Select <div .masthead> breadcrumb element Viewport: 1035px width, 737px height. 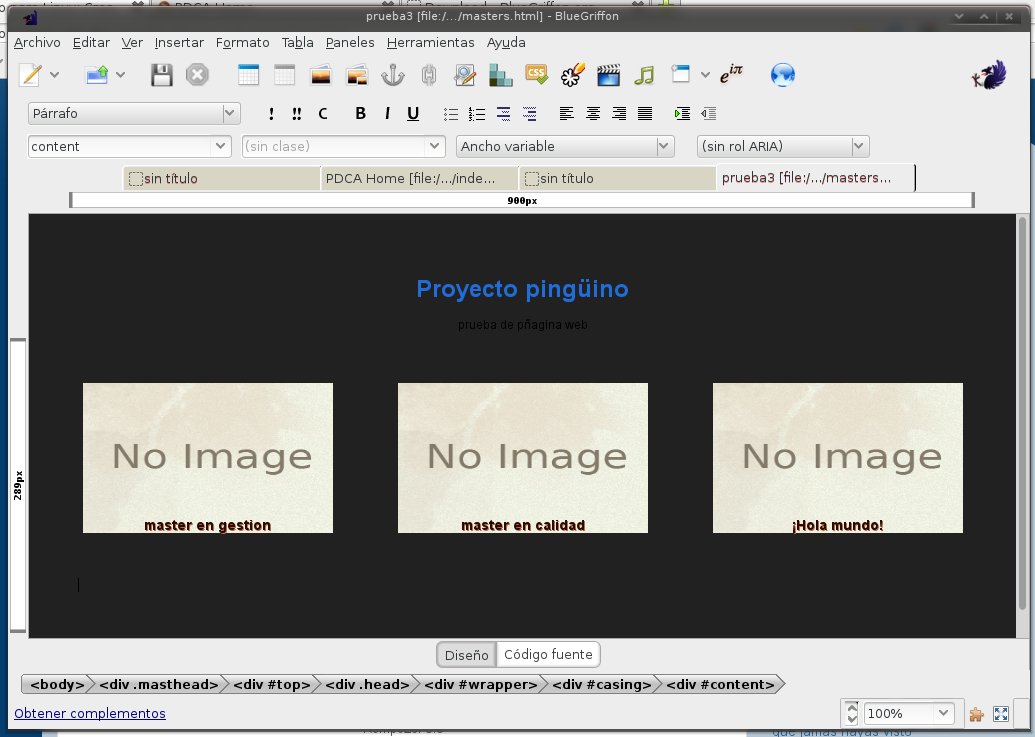tap(158, 684)
